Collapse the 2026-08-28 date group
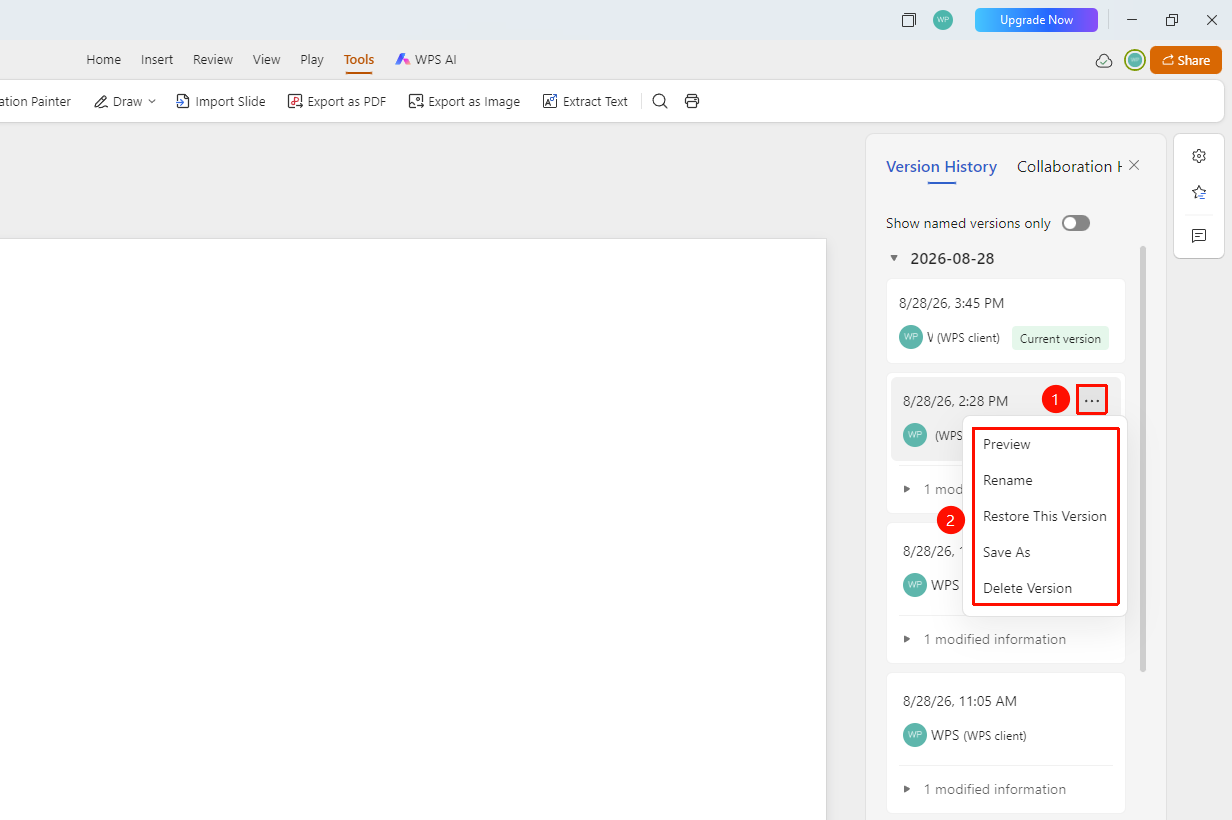Viewport: 1232px width, 820px height. point(894,258)
